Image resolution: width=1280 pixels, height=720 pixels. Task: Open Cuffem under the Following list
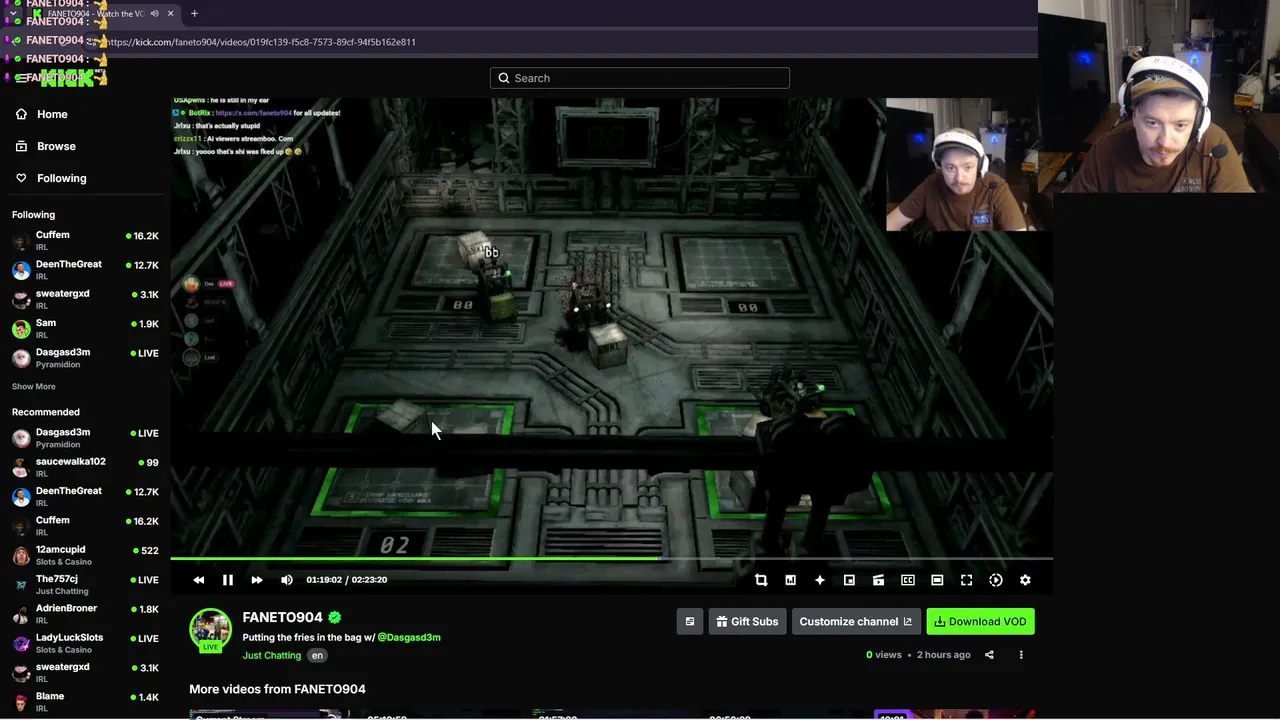click(85, 240)
